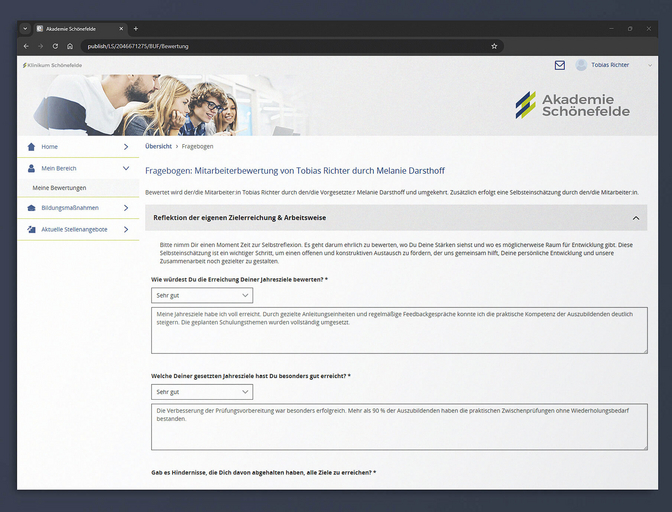The image size is (672, 512).
Task: Open a new browser tab with plus button
Action: pos(136,28)
